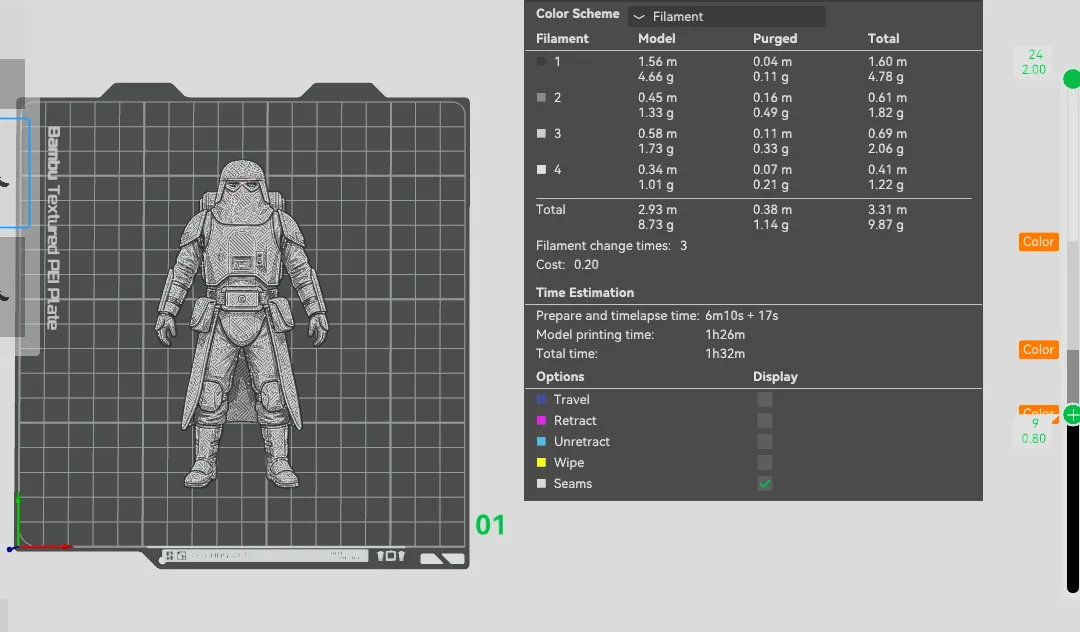Click the partly hidden Color marker near layer 9

point(1038,411)
